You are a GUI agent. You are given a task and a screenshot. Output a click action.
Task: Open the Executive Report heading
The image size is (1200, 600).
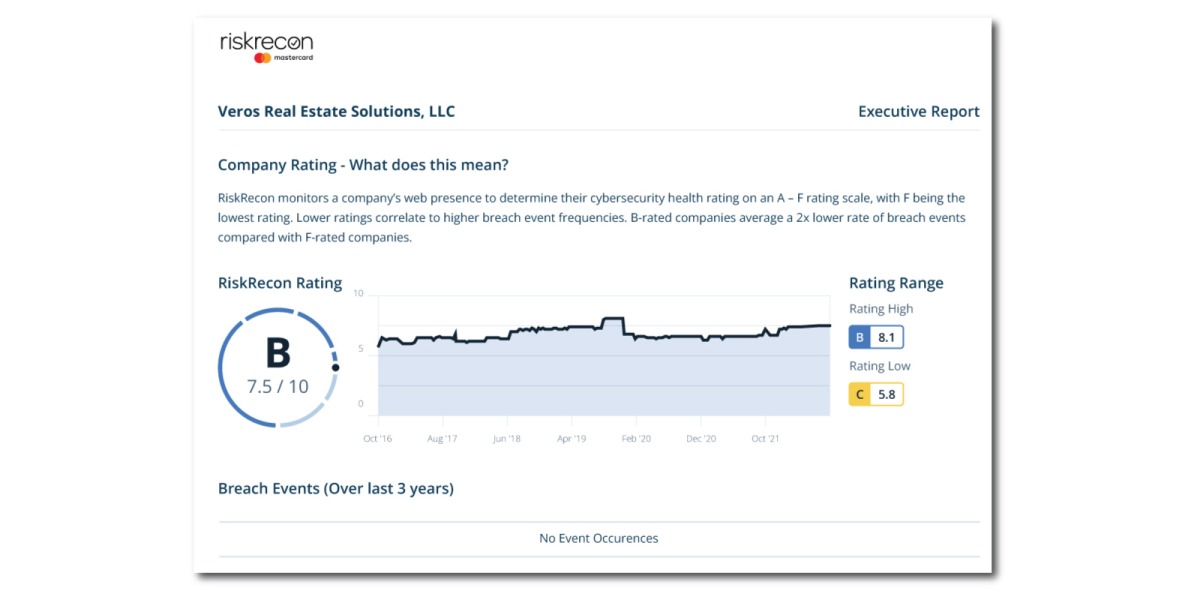918,111
